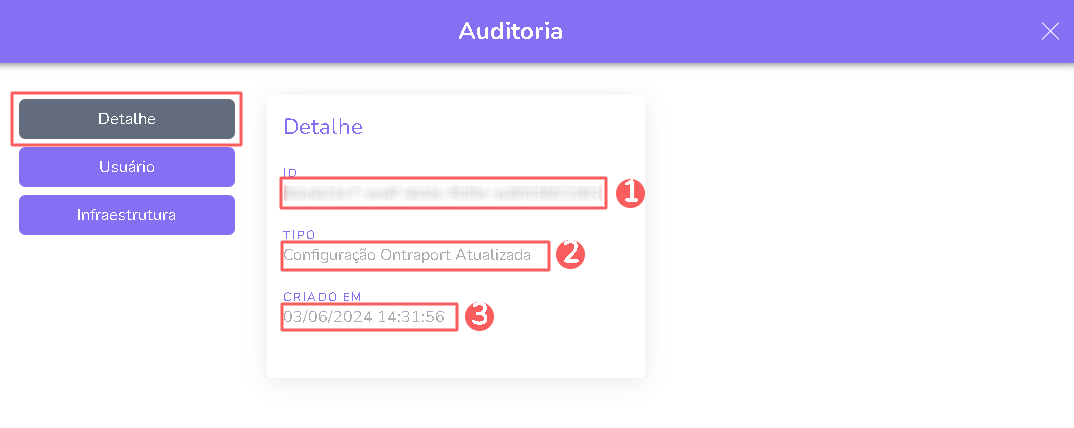The image size is (1074, 428).
Task: Click the 'Detalhe' card heading
Action: (x=323, y=127)
